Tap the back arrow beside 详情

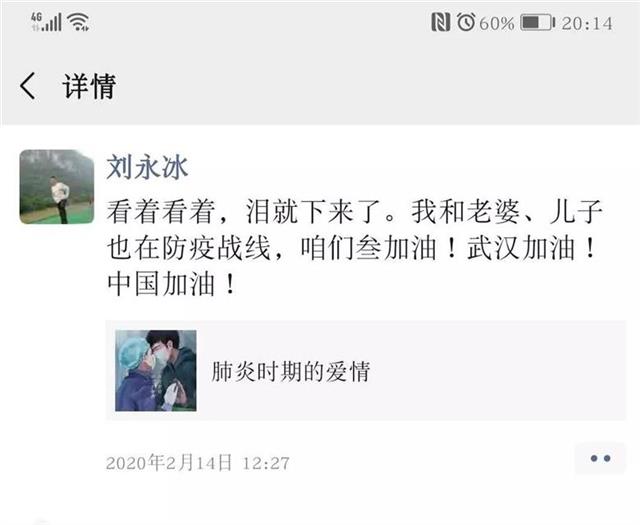click(28, 86)
